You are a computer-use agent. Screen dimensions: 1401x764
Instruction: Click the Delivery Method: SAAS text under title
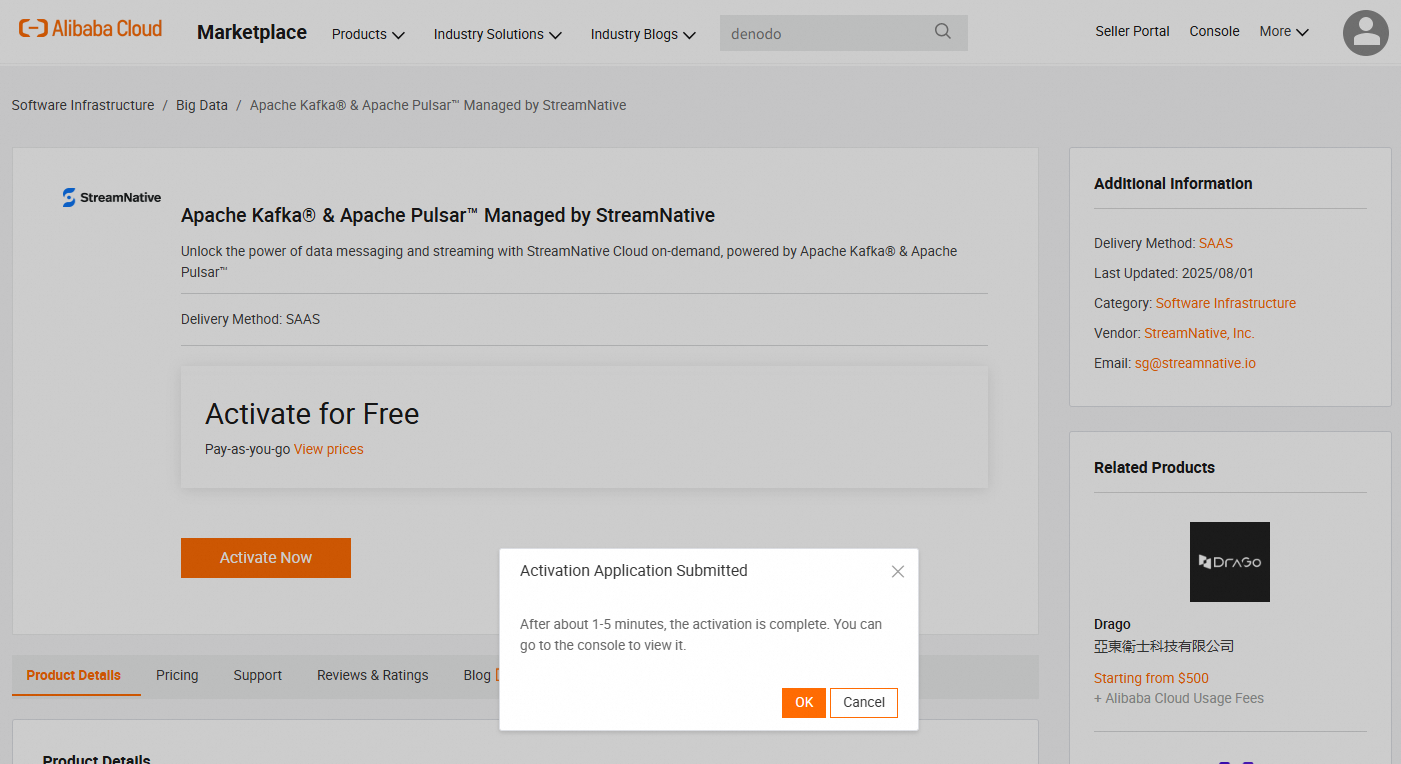(x=250, y=319)
